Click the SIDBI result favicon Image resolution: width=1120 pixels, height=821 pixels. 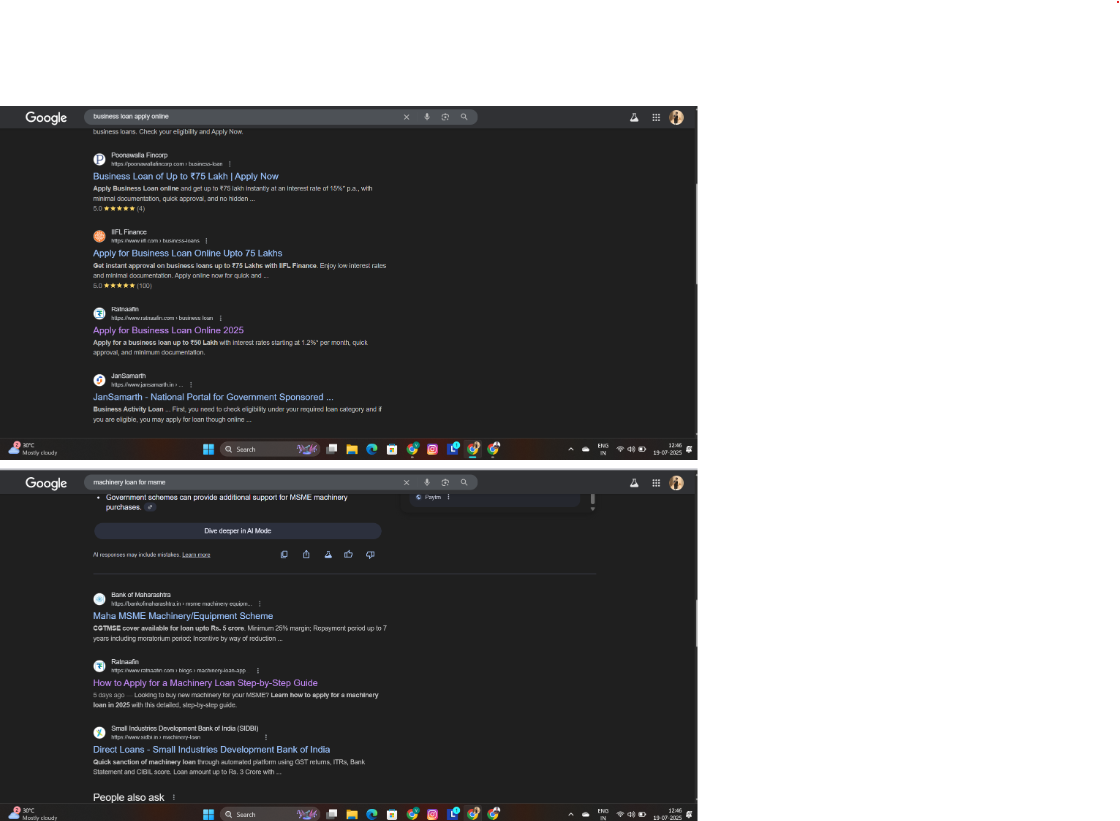99,733
